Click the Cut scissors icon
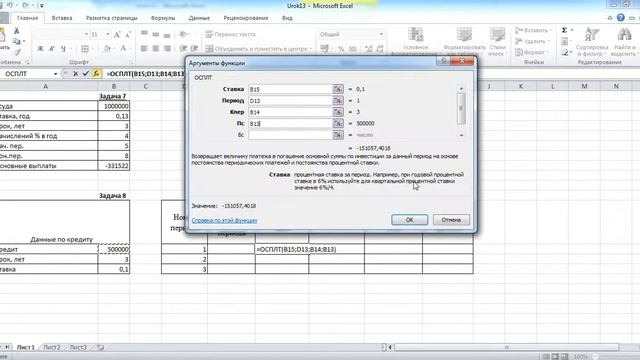Image resolution: width=640 pixels, height=360 pixels. click(x=17, y=31)
